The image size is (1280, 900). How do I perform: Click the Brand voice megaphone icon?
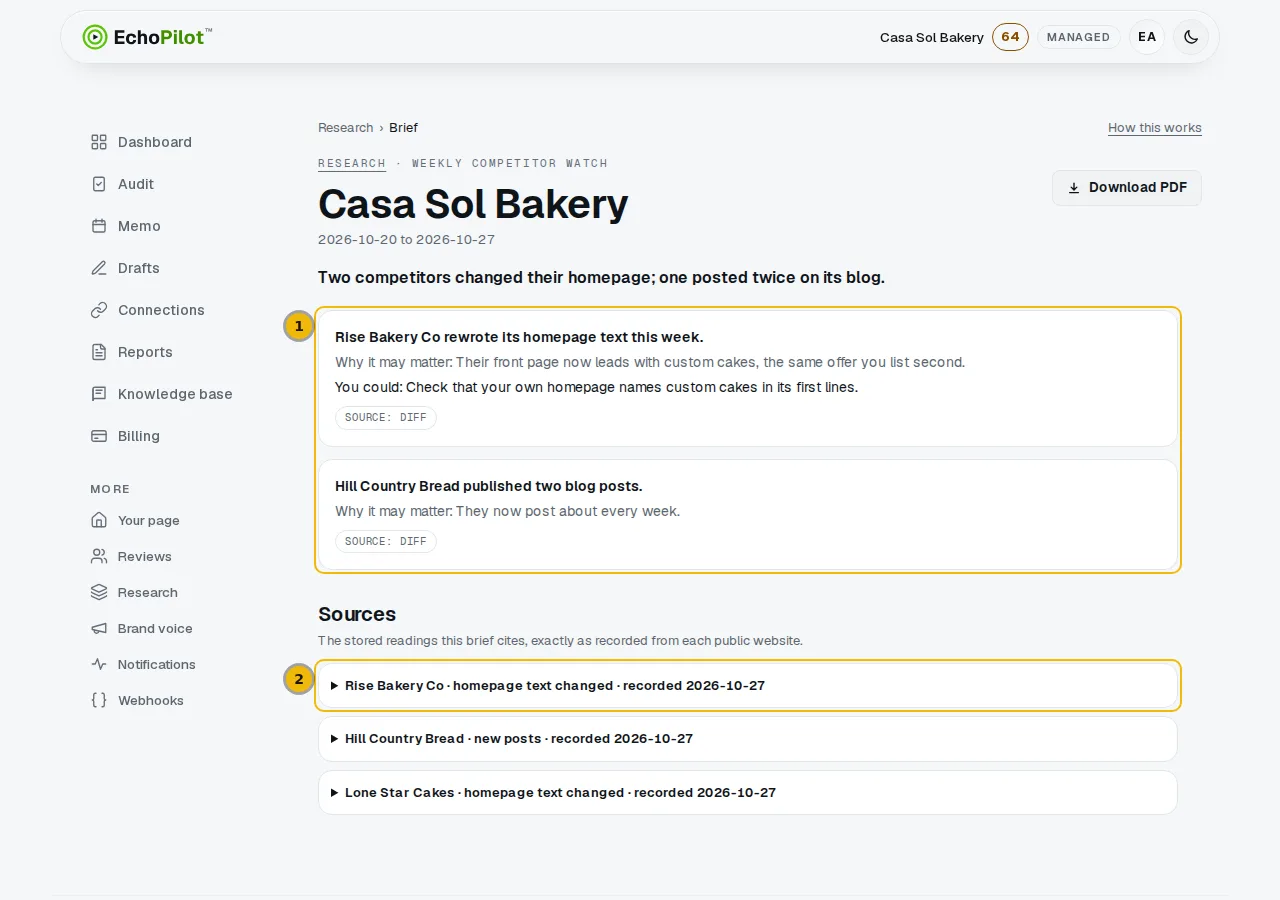(x=99, y=628)
